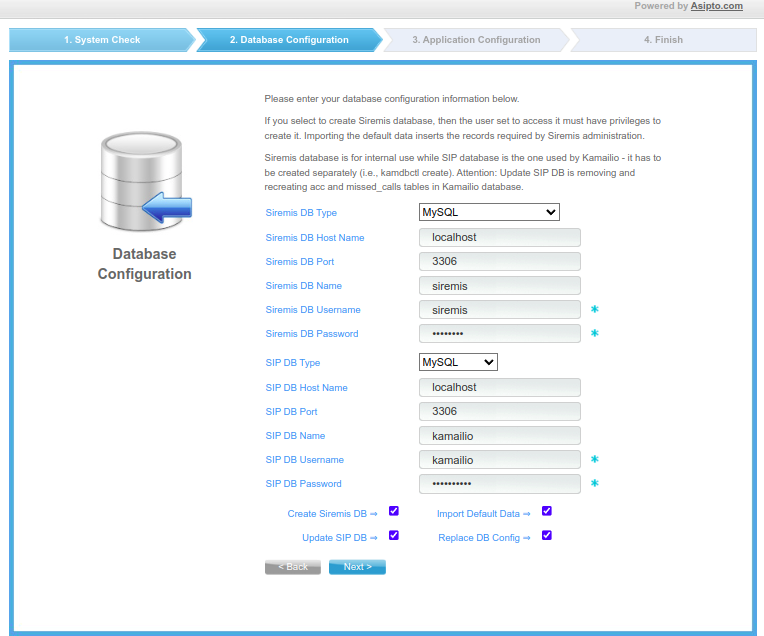Click the Create Siremis DB label

(332, 514)
